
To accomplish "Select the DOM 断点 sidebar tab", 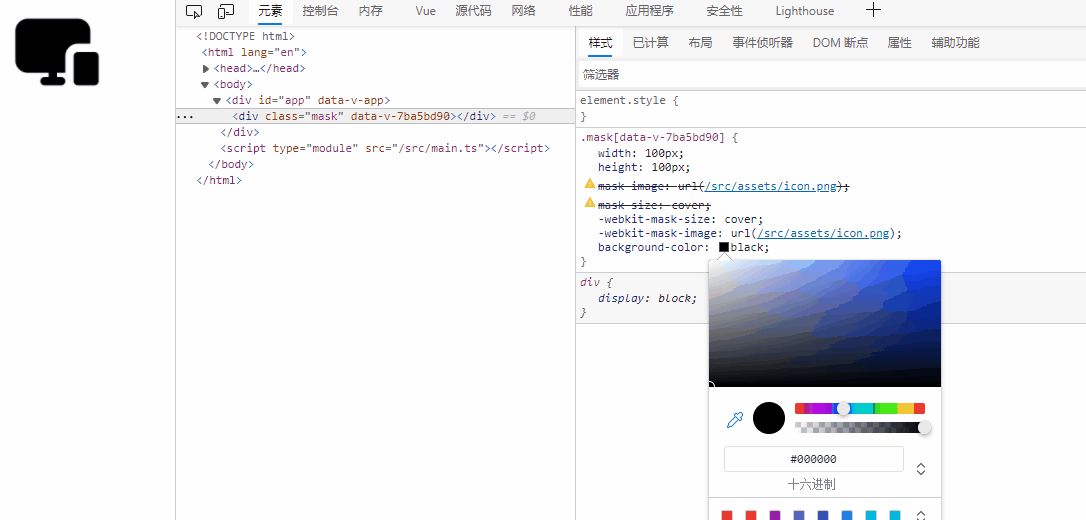I will point(840,43).
